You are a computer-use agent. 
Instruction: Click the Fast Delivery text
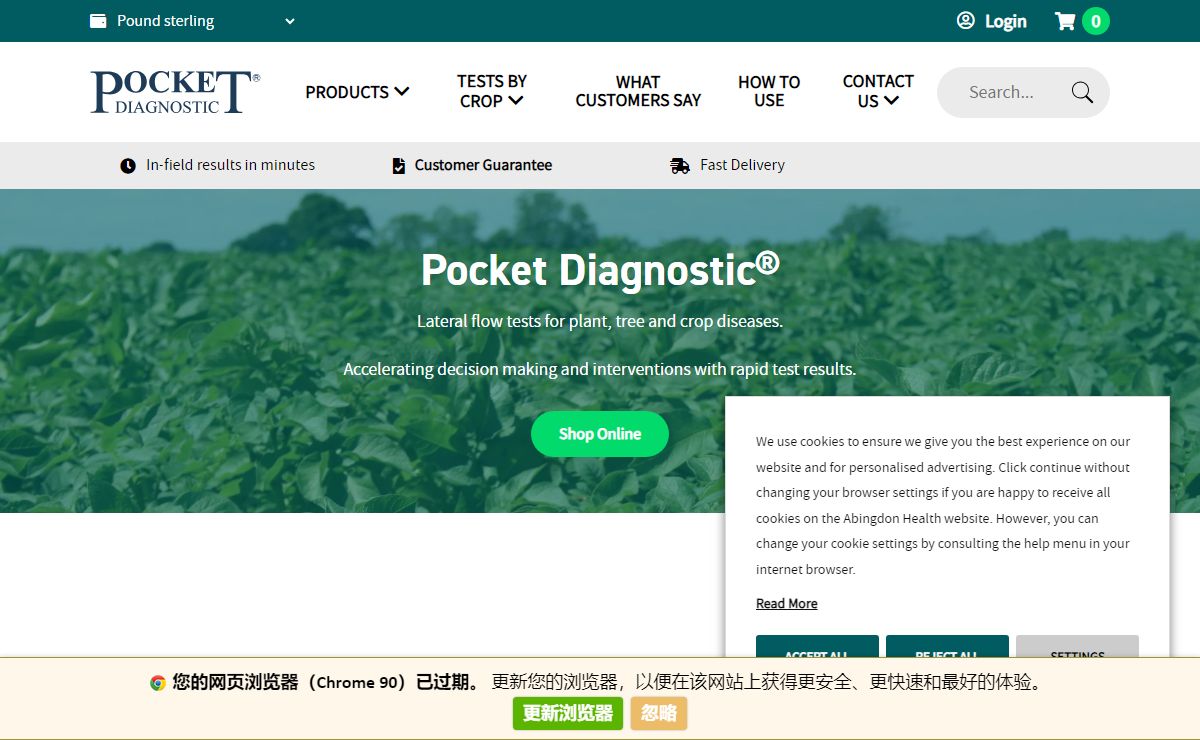pos(742,165)
